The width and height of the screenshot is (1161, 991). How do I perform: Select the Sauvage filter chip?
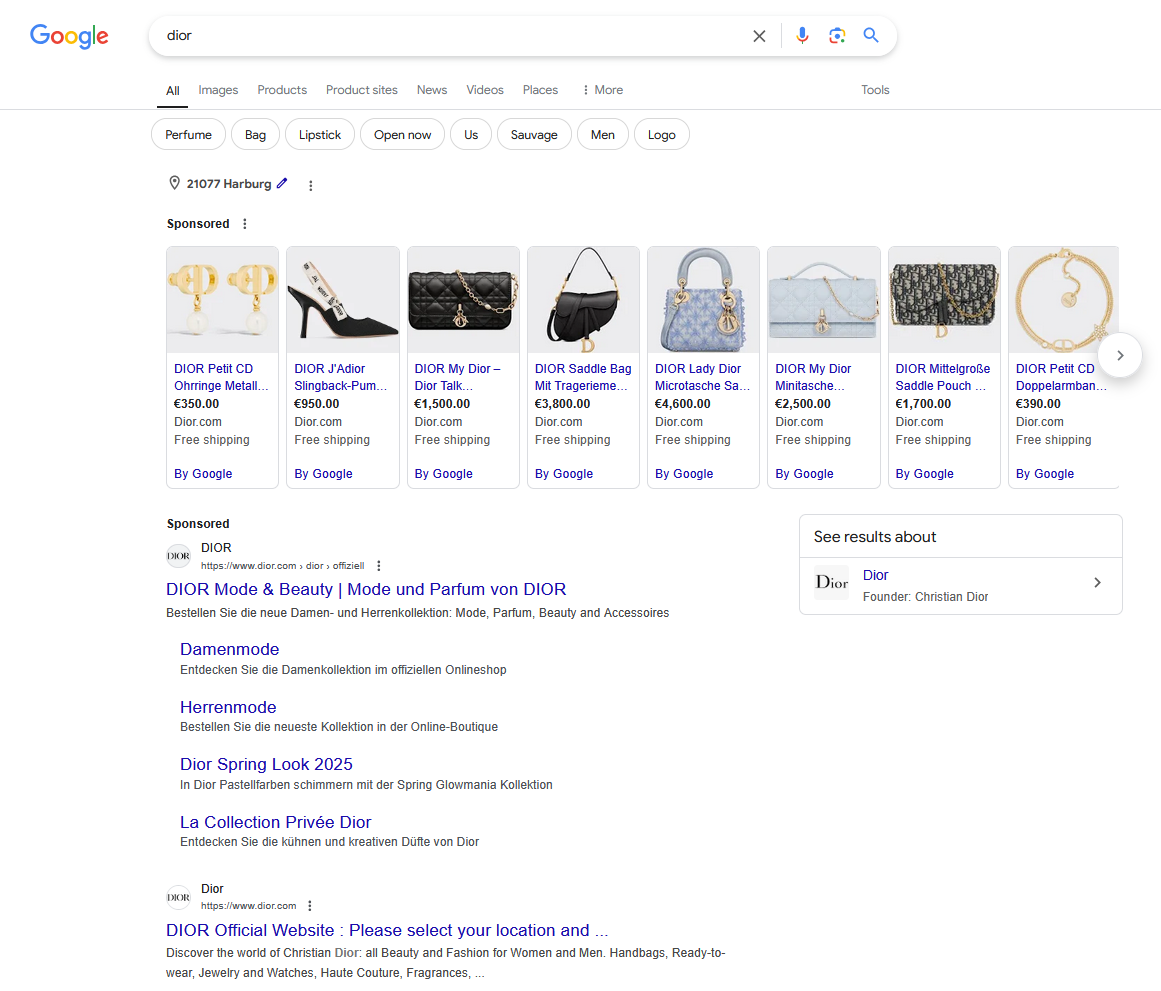[x=534, y=135]
